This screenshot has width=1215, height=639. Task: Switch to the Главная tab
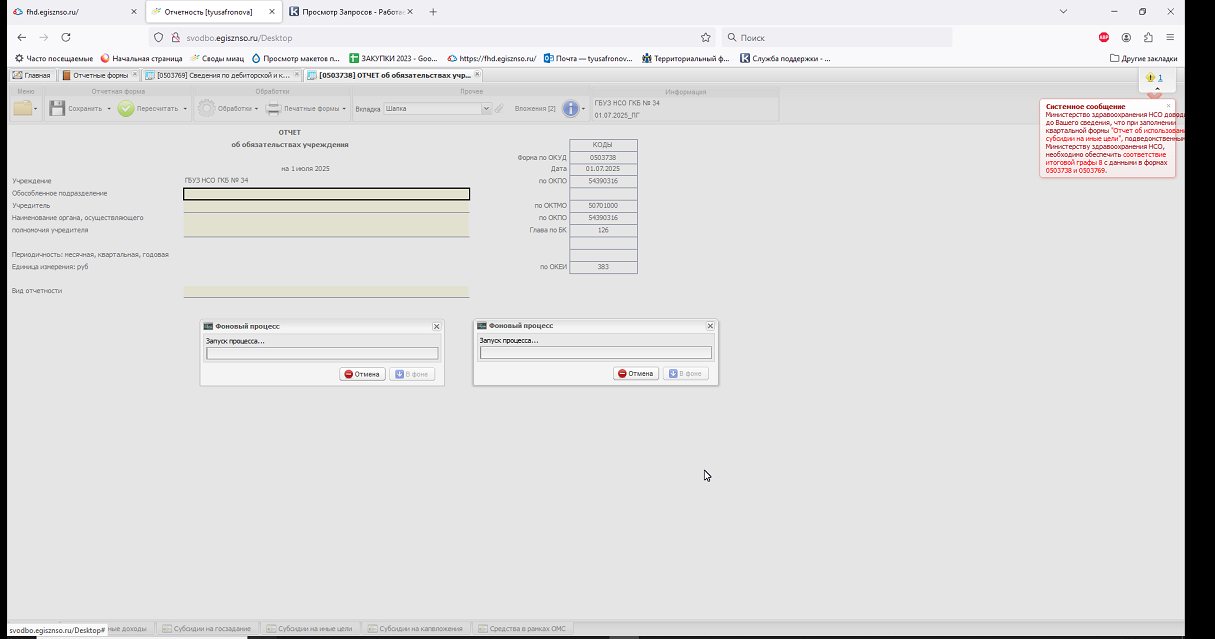(x=31, y=75)
